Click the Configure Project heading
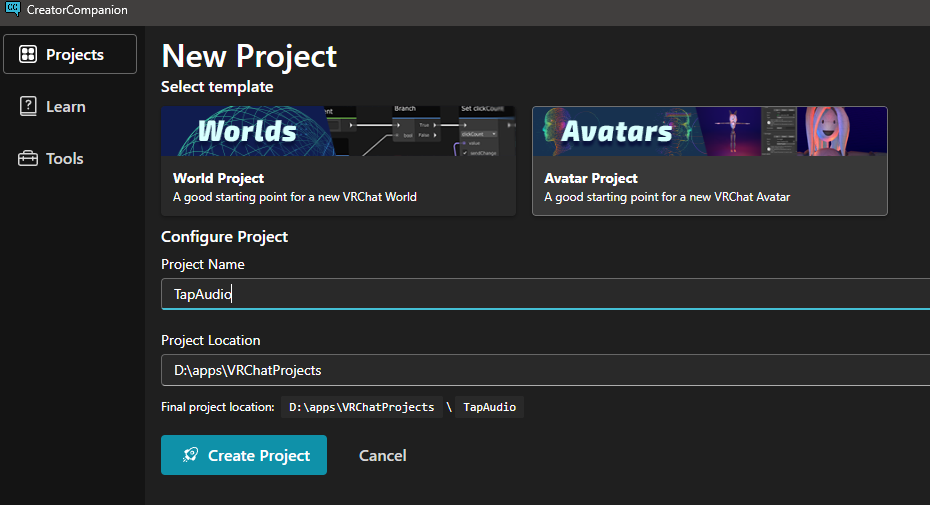 (224, 237)
